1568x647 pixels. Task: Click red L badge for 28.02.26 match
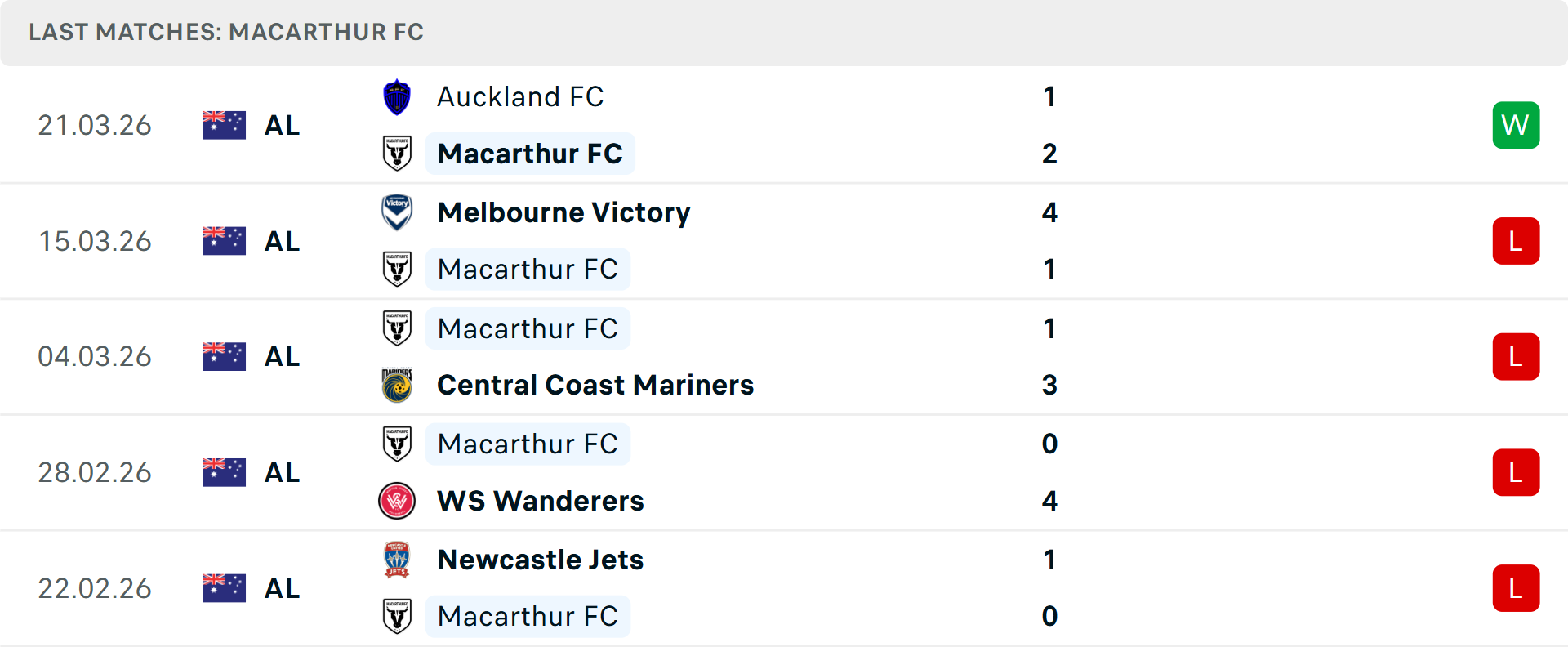point(1516,472)
